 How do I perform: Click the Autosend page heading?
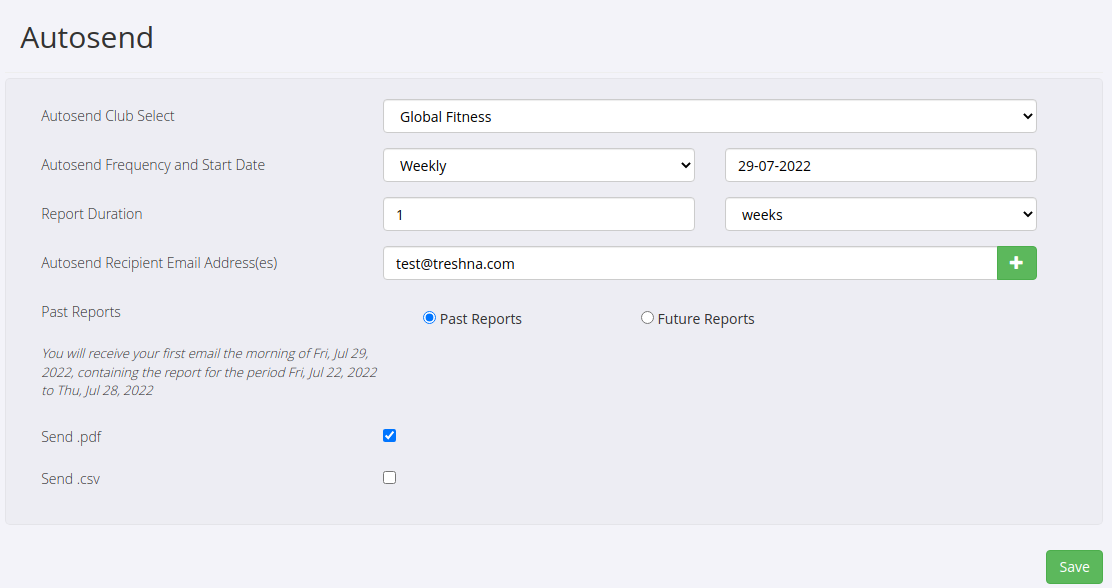pyautogui.click(x=87, y=38)
